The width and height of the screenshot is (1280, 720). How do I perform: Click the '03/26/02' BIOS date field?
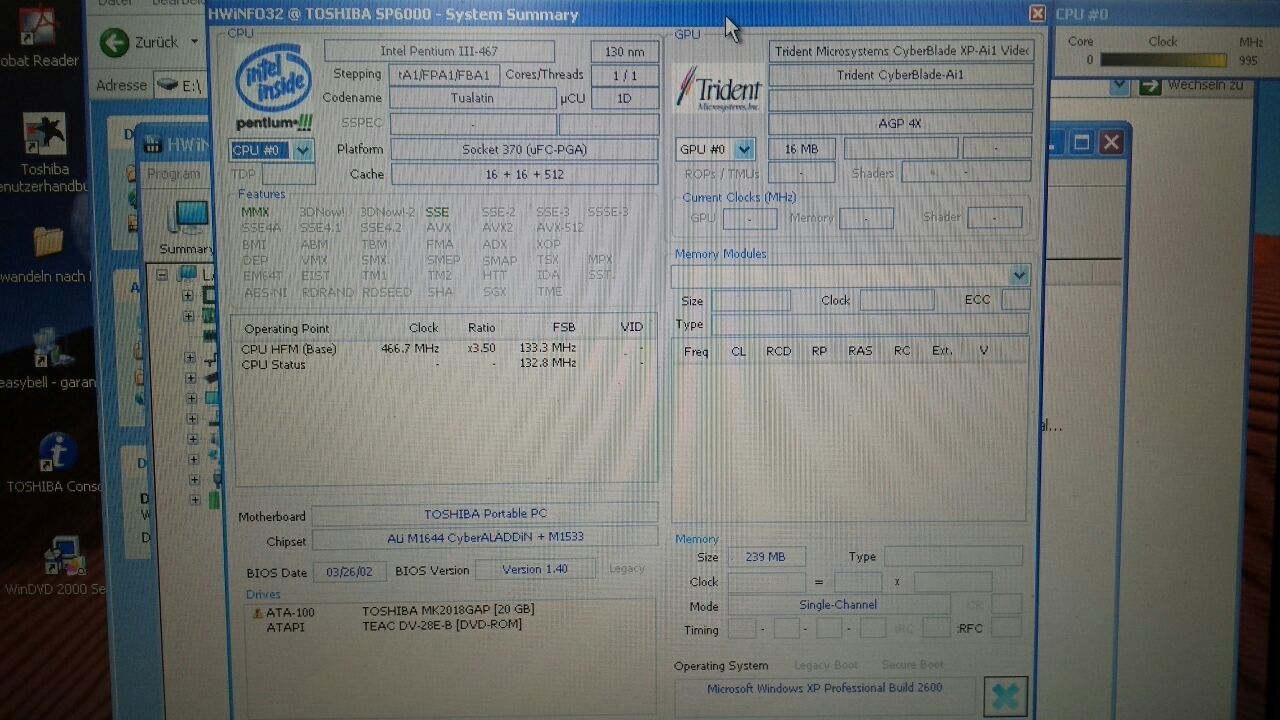tap(349, 572)
